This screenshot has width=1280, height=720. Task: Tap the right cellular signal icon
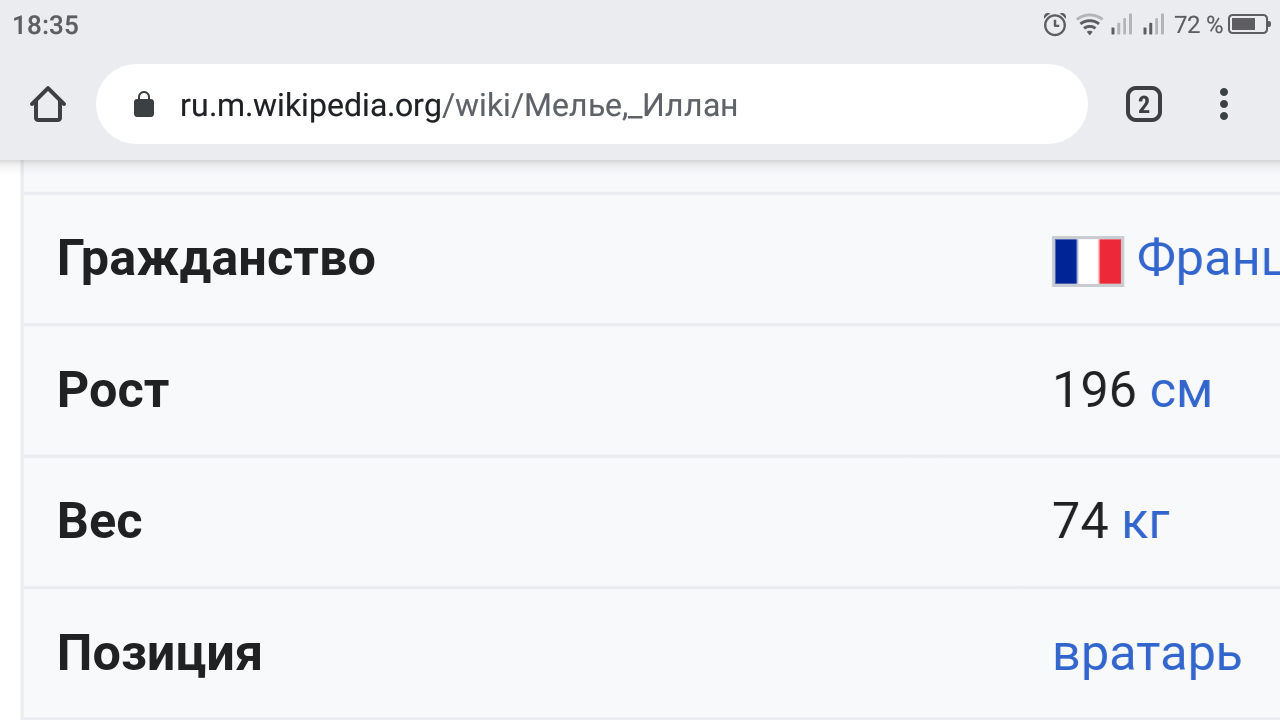[1154, 25]
